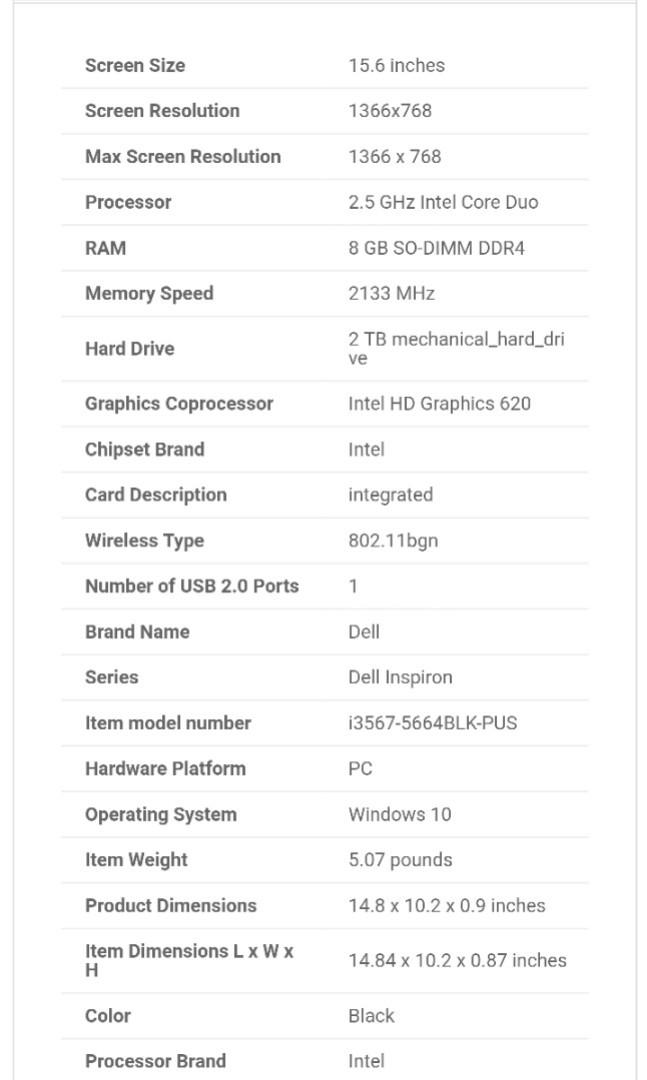Click the 'Series' label

[112, 677]
